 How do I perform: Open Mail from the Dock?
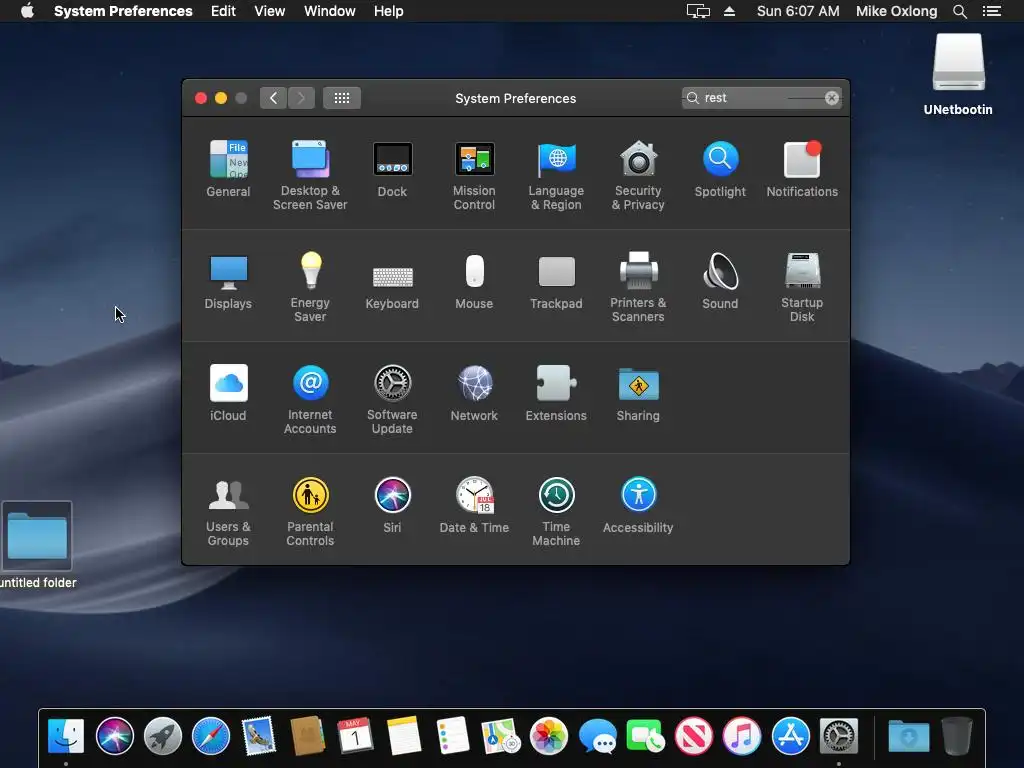point(259,736)
